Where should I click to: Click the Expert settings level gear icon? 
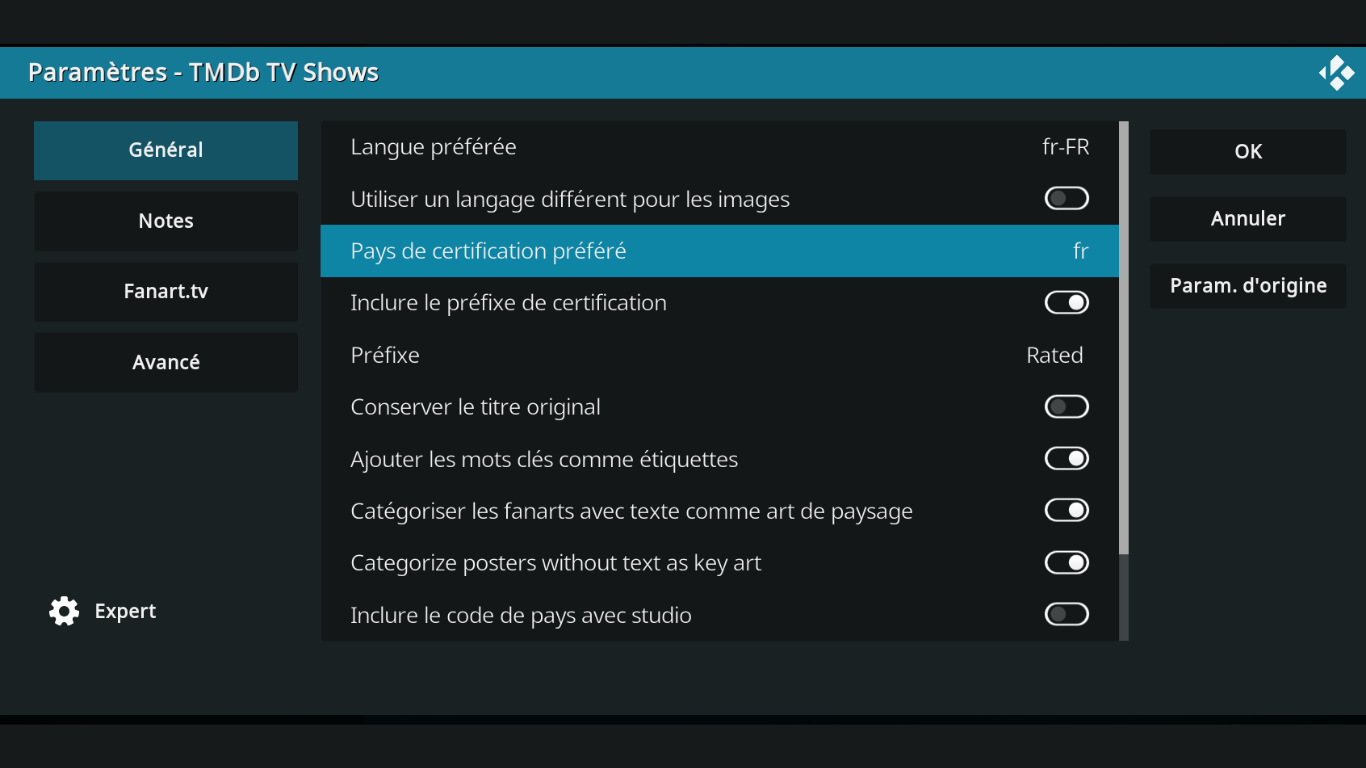click(x=64, y=611)
